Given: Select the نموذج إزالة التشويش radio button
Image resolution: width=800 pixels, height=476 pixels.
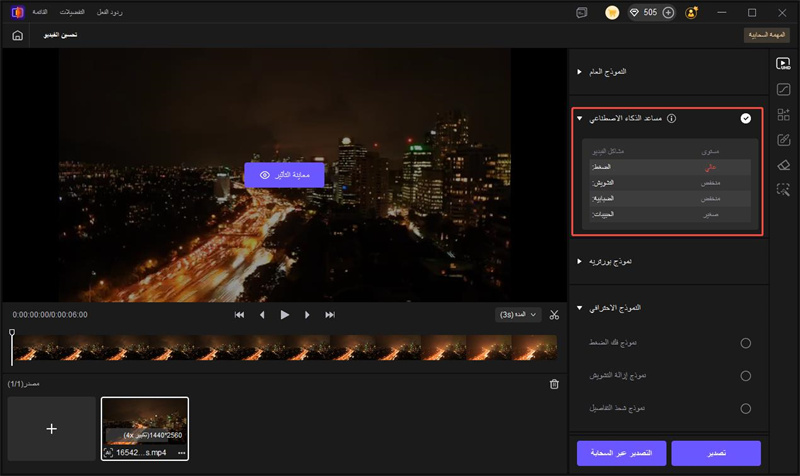Looking at the screenshot, I should pos(745,376).
